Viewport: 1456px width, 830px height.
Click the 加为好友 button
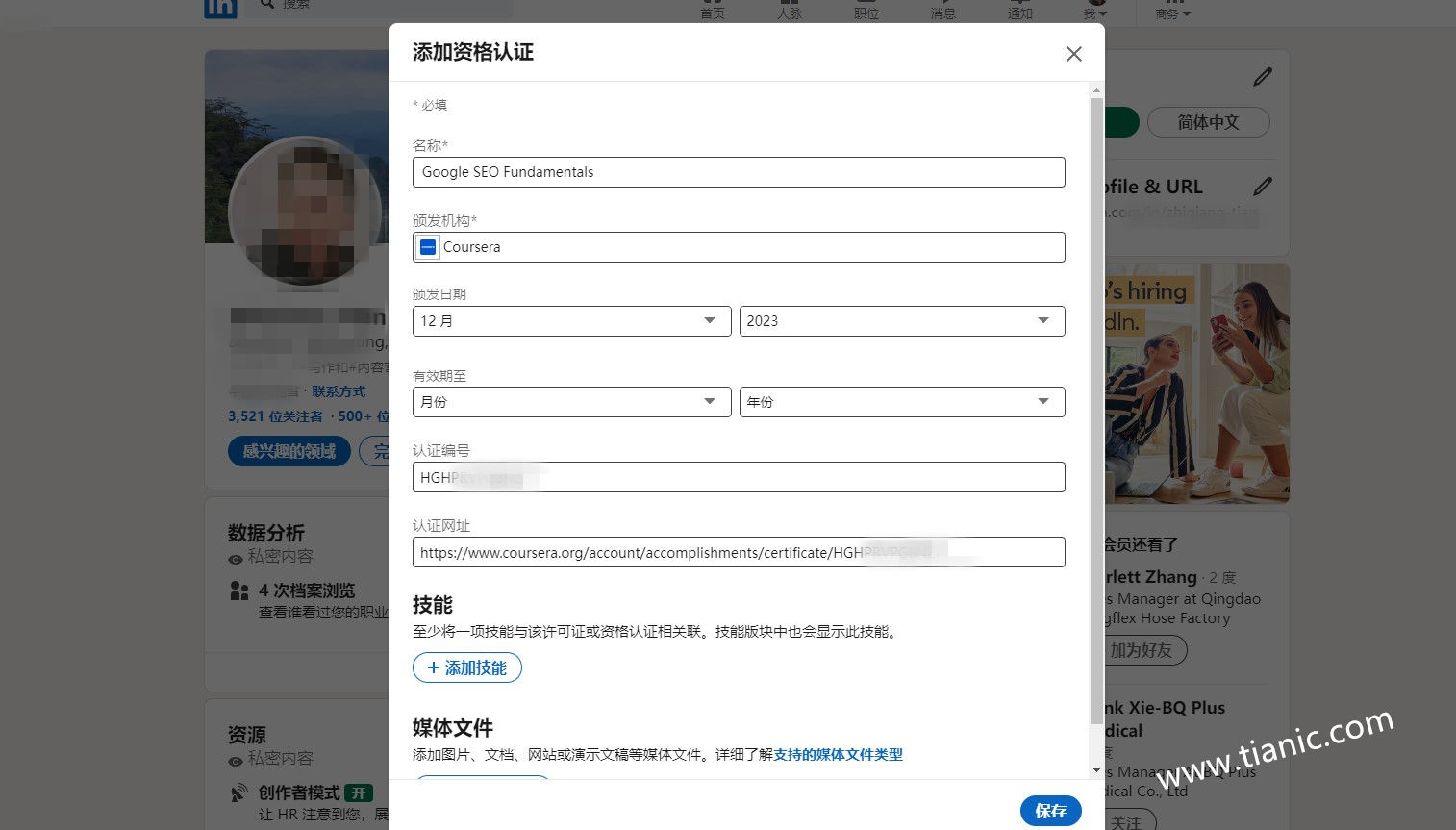pos(1142,650)
